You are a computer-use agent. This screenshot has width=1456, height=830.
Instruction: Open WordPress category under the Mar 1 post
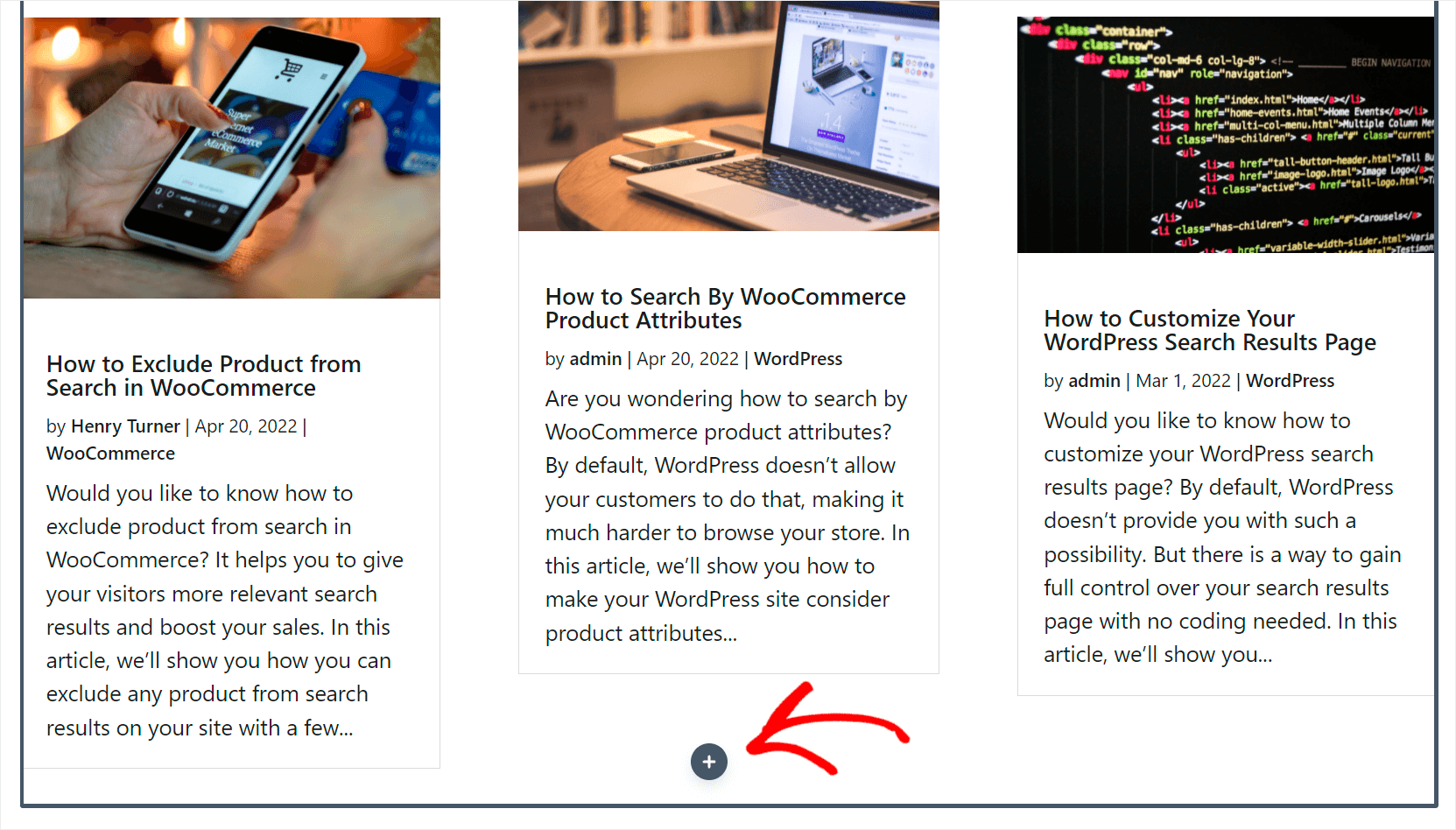click(1291, 381)
